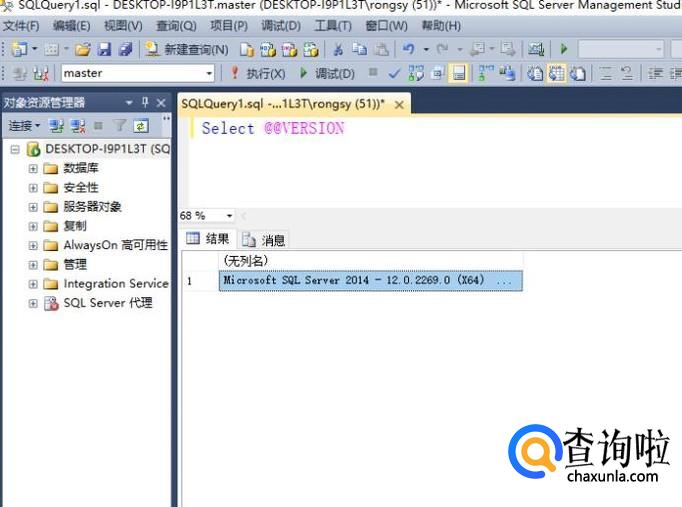This screenshot has width=682, height=507.
Task: Click the Copy icon
Action: point(359,49)
